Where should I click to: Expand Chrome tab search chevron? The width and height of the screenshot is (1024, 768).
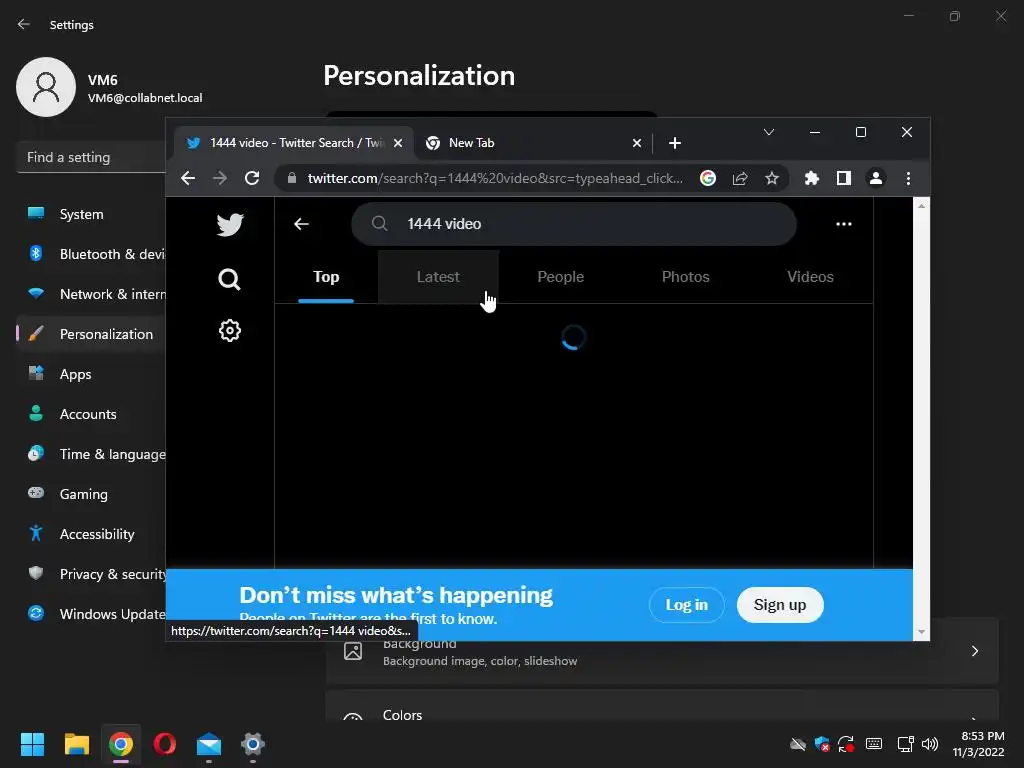pos(769,132)
